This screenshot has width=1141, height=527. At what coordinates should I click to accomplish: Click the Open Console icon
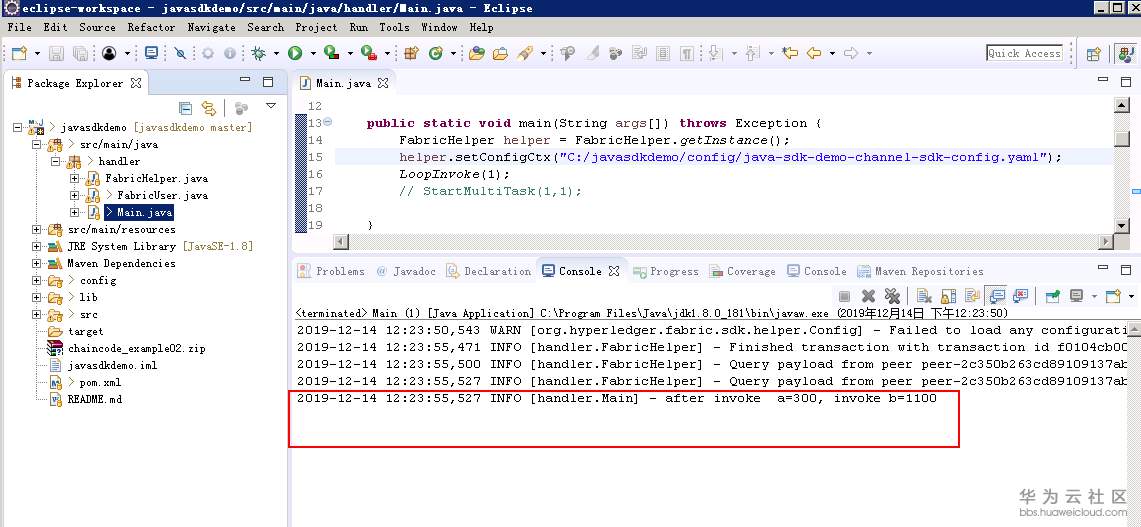1113,296
